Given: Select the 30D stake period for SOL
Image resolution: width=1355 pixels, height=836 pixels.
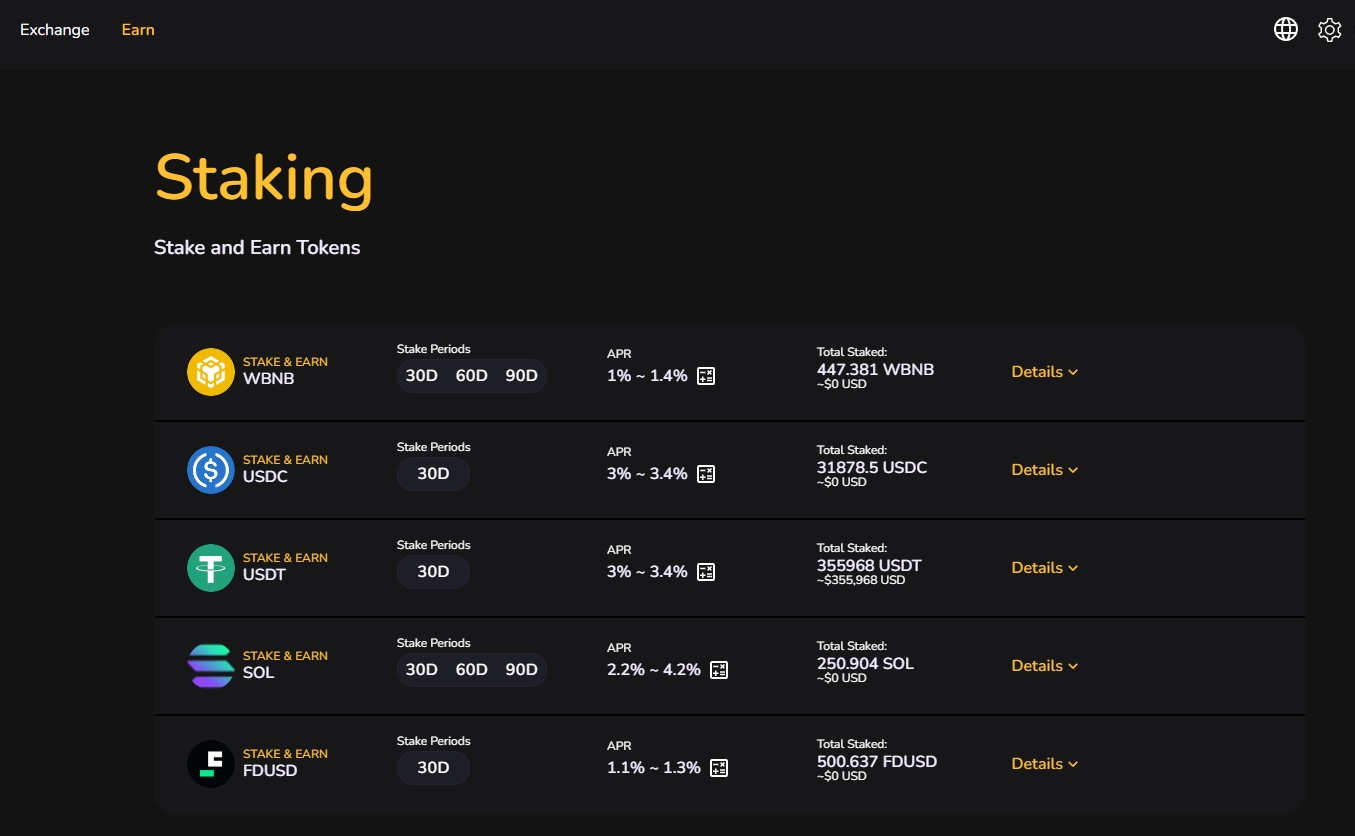Looking at the screenshot, I should [x=421, y=670].
